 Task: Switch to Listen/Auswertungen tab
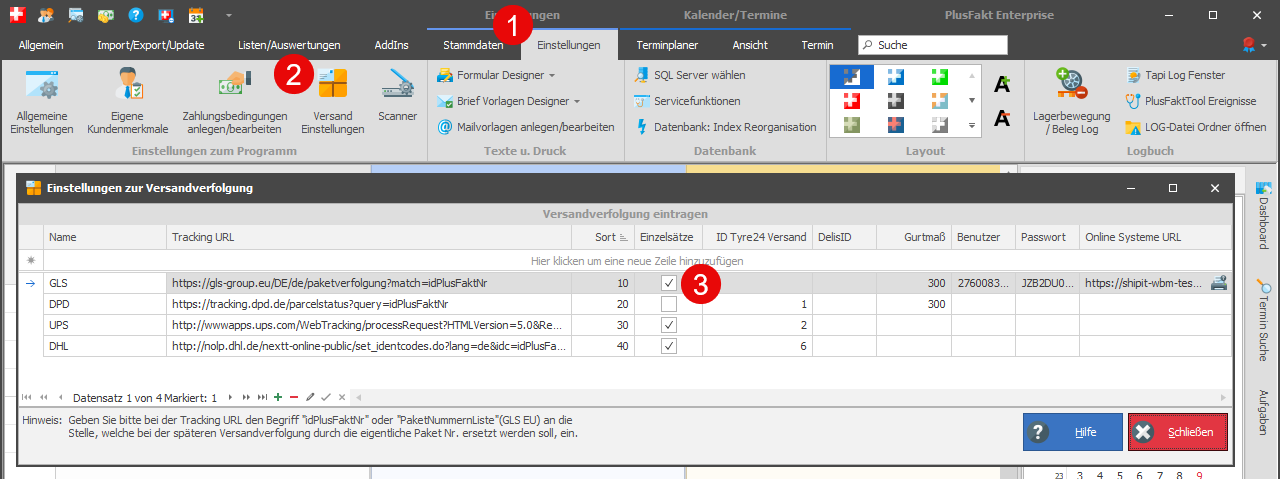[x=289, y=45]
